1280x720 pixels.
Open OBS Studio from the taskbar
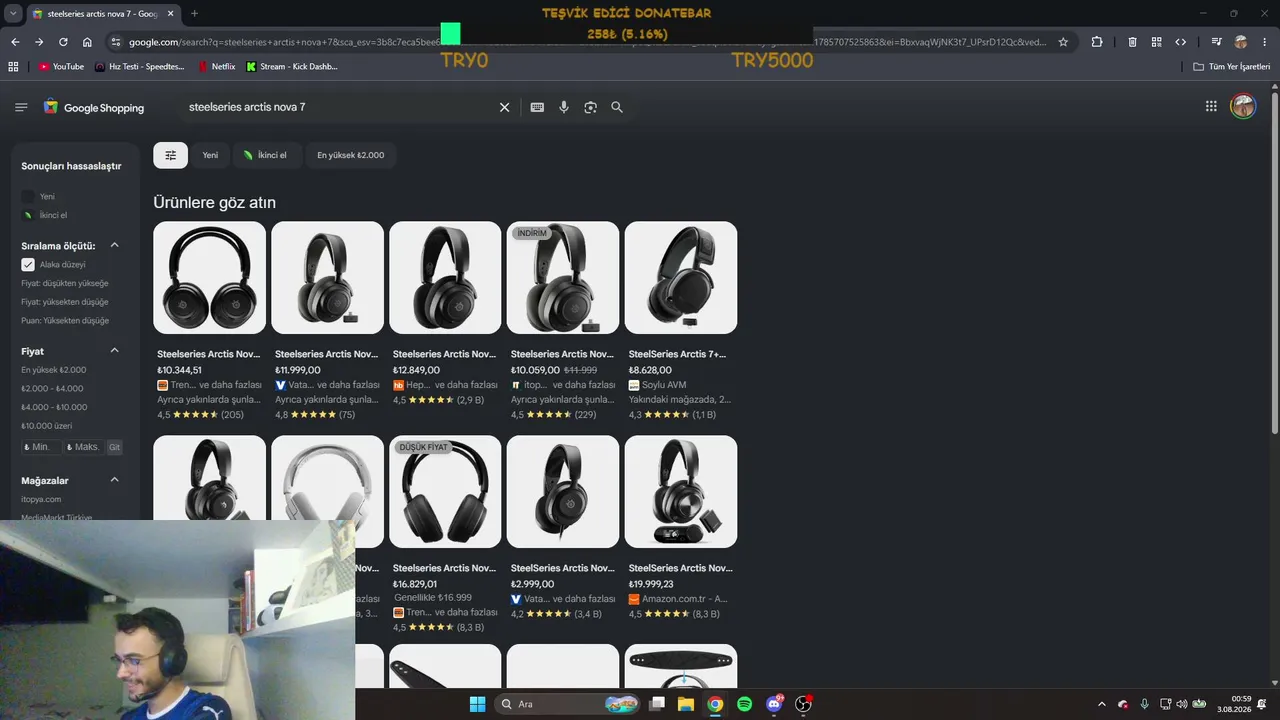[x=803, y=704]
